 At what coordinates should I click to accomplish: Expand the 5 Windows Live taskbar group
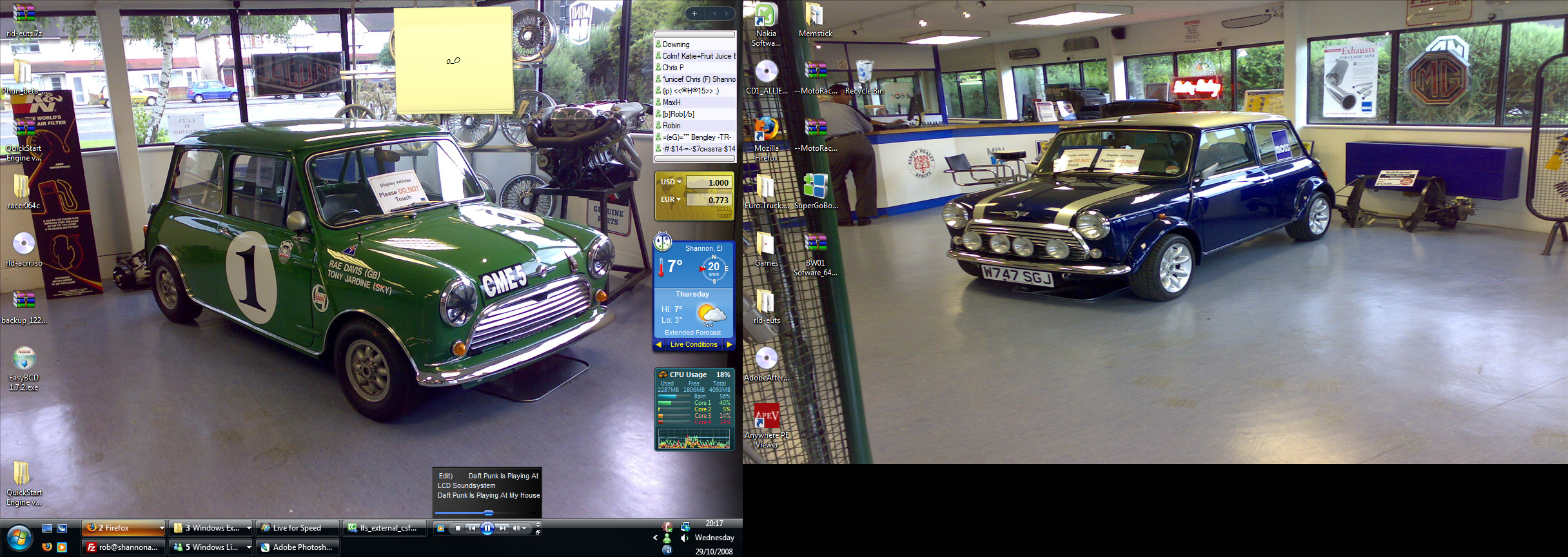[x=248, y=547]
